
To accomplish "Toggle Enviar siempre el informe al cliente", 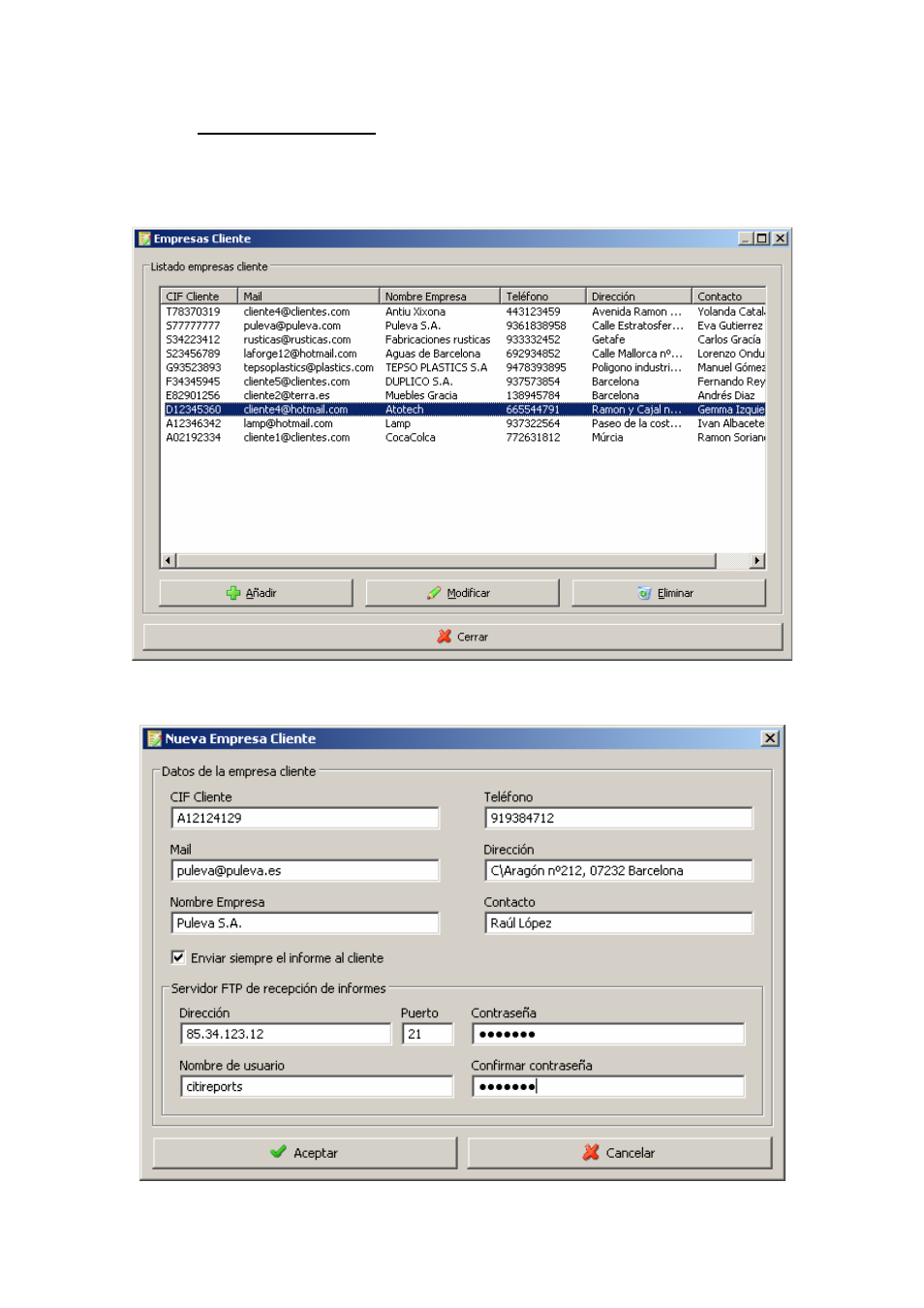I will (178, 957).
